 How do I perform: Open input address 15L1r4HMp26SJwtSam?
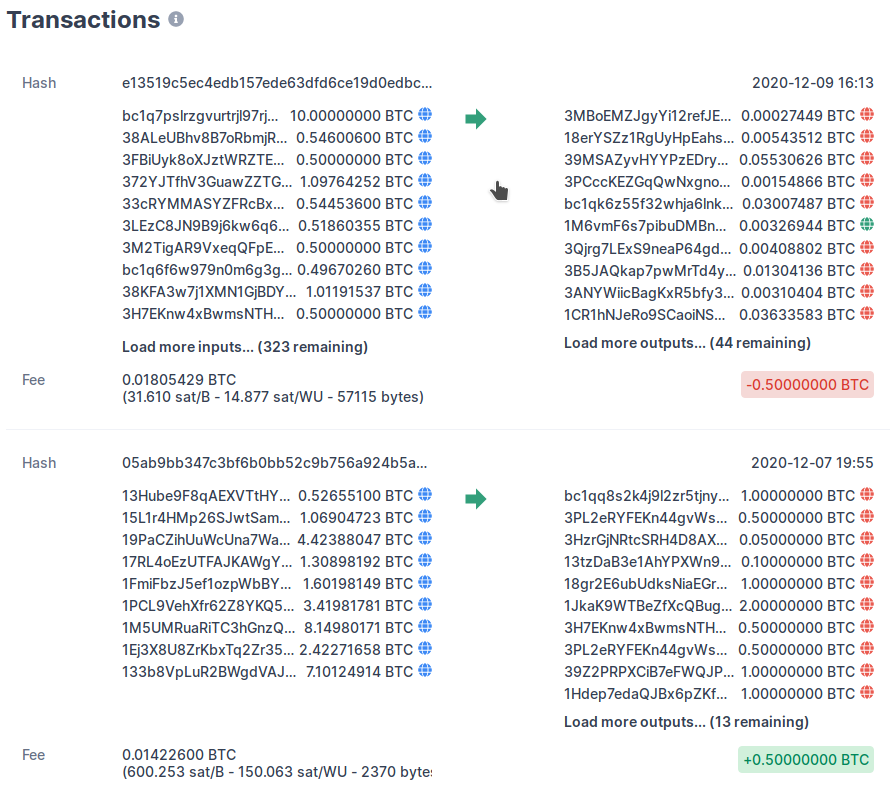pyautogui.click(x=206, y=518)
